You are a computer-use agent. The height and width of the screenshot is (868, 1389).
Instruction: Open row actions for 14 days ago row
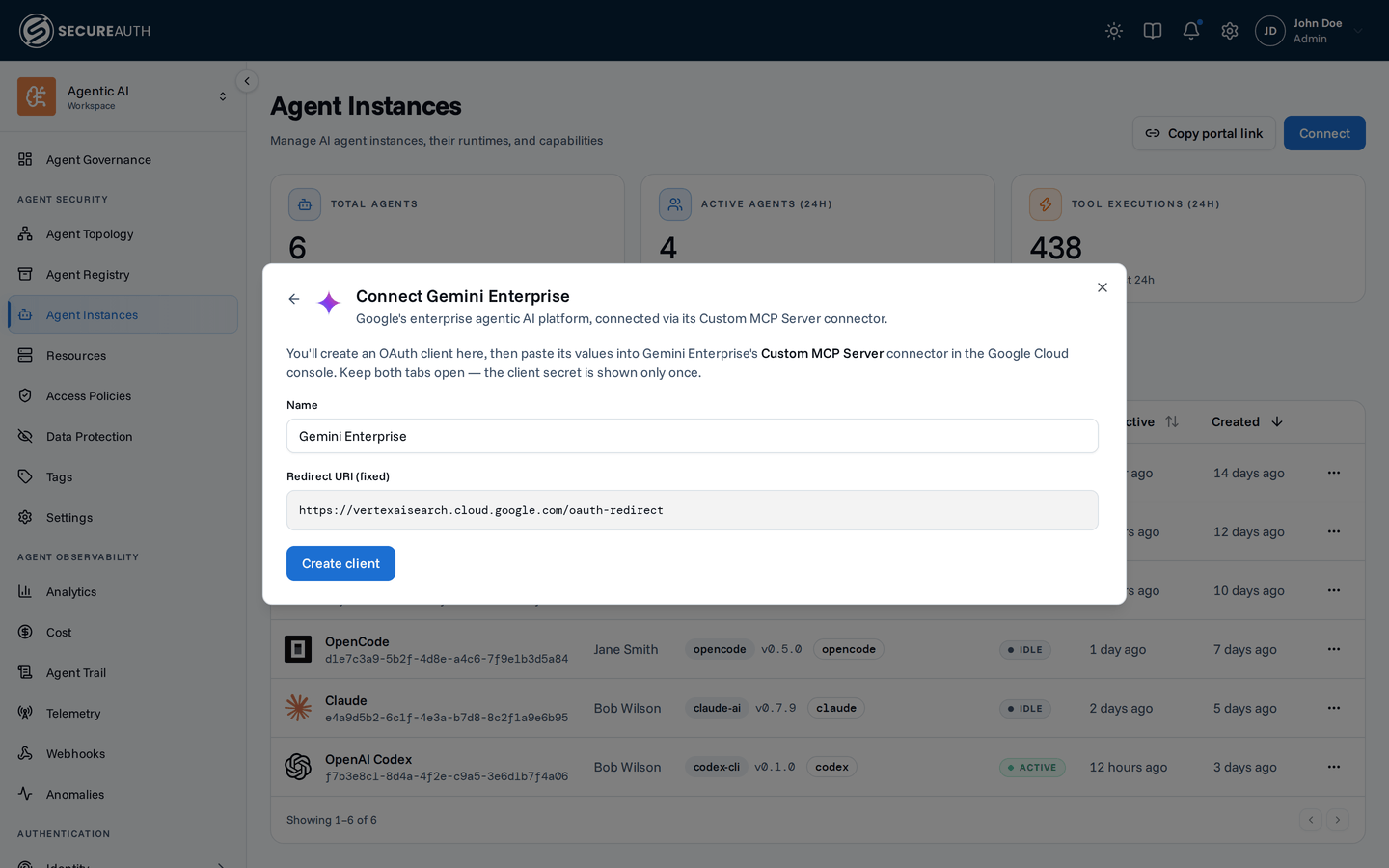[1334, 473]
